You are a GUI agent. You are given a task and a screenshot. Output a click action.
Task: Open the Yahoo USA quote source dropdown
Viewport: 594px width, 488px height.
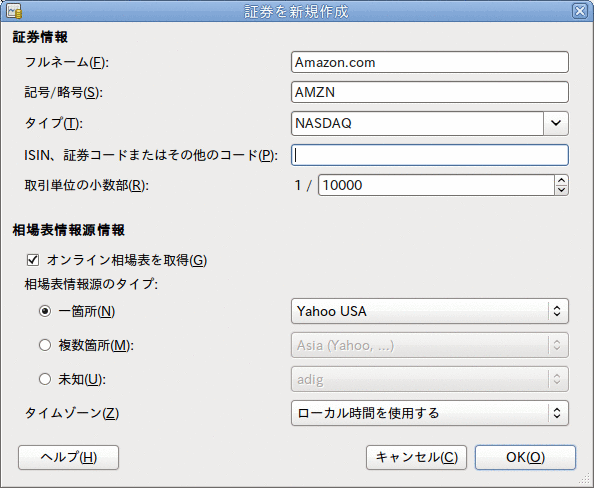(430, 311)
